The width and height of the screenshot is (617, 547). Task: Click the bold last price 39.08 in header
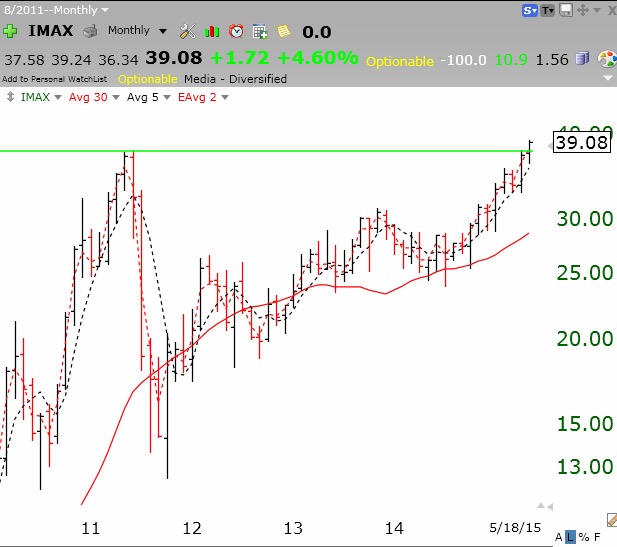click(x=174, y=58)
